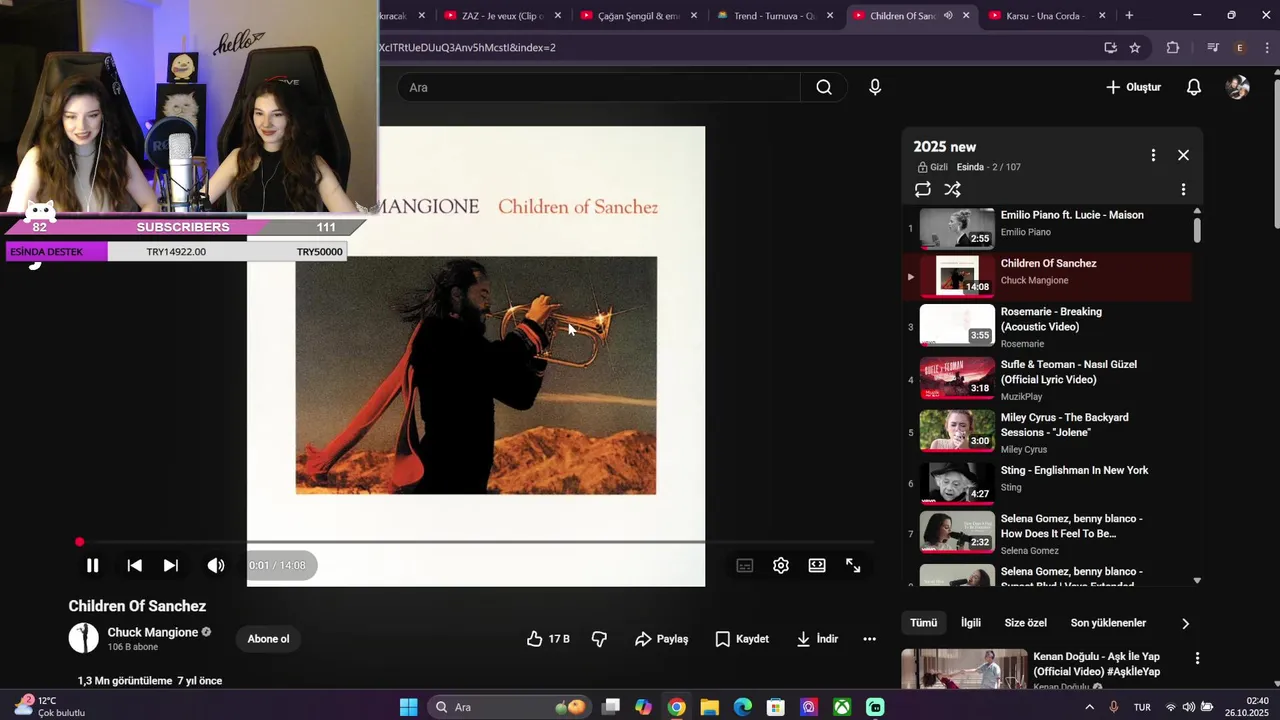Switch to Trend - Turnuva tab
Screen dimensions: 1280x720
coord(772,15)
